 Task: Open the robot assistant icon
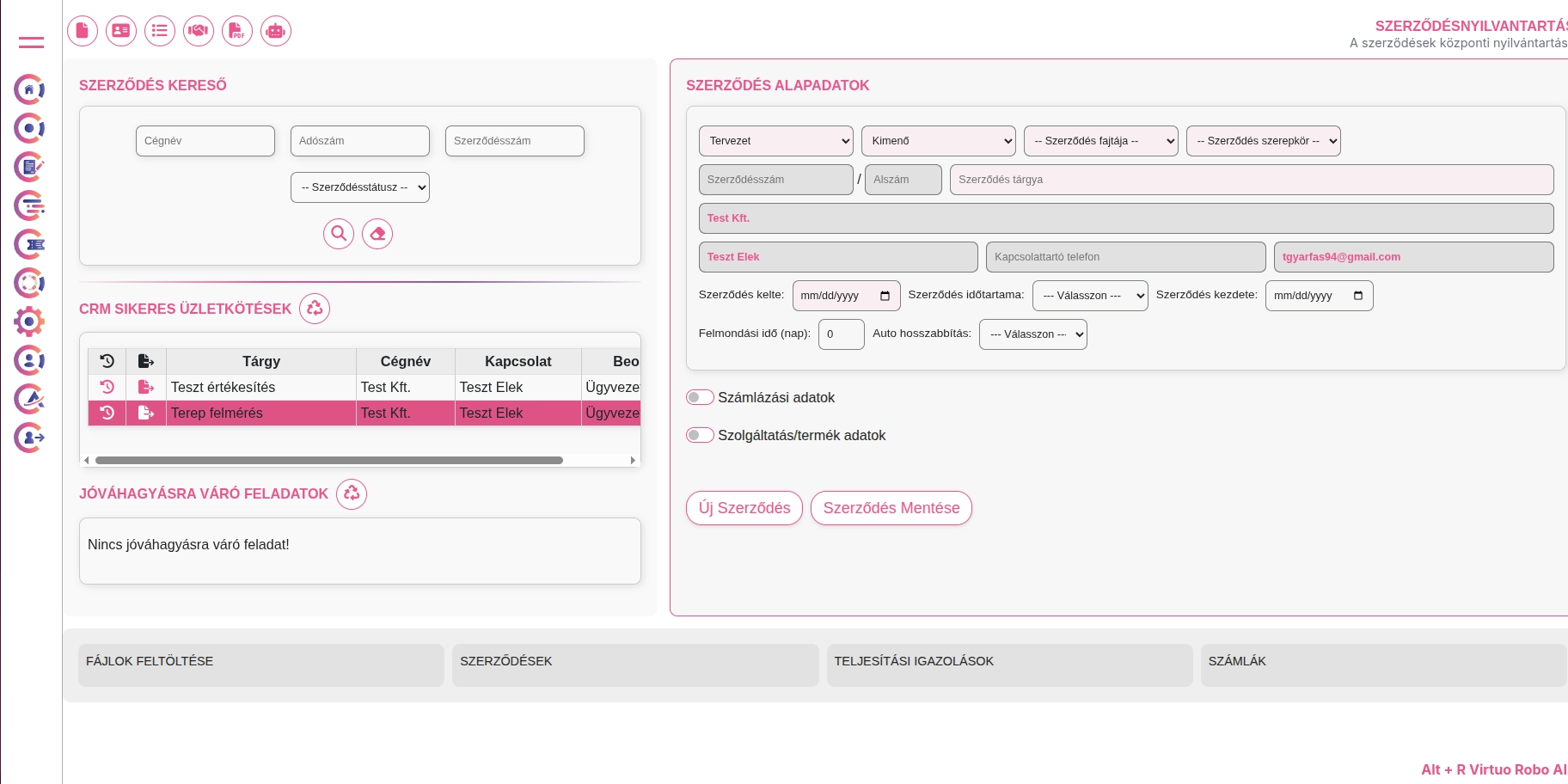[276, 31]
